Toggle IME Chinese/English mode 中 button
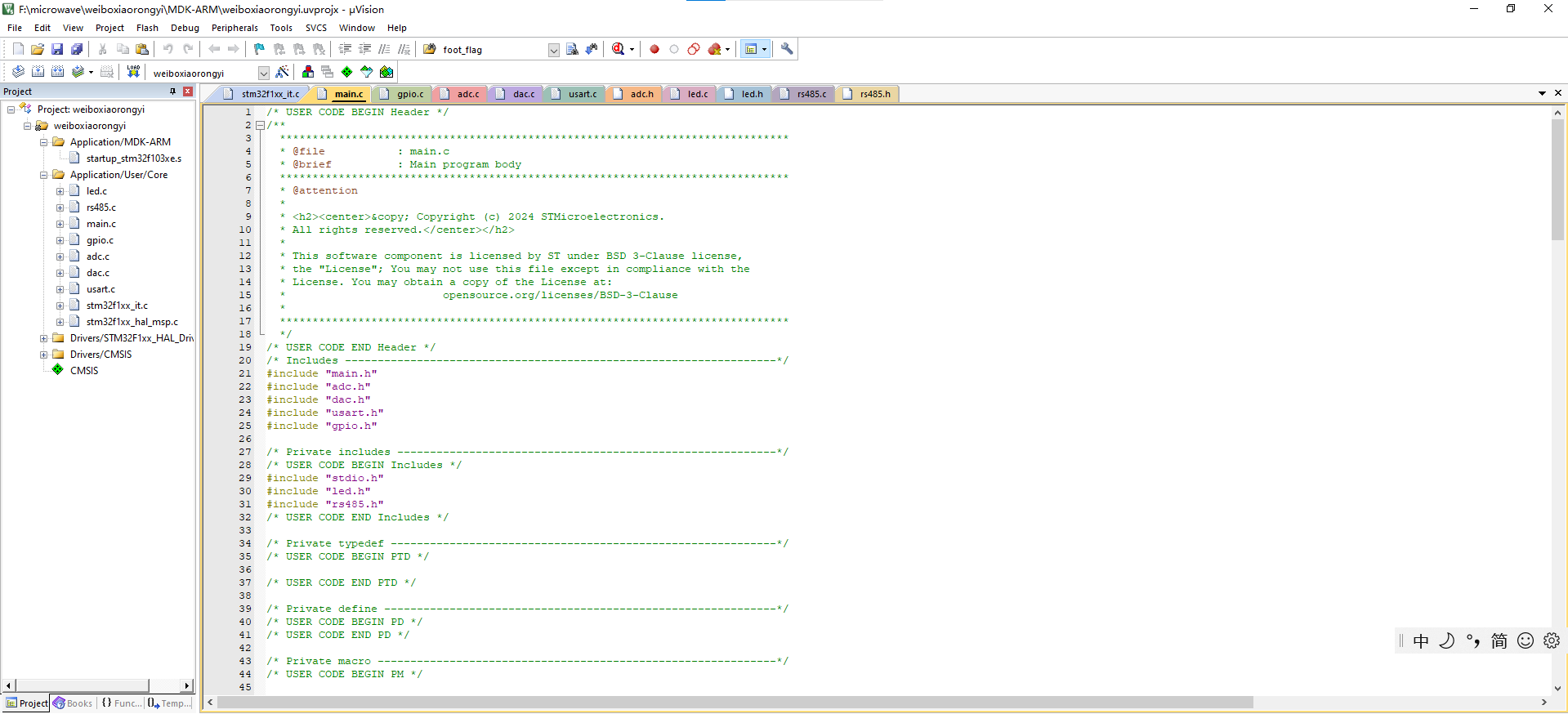The image size is (1568, 714). click(x=1421, y=641)
